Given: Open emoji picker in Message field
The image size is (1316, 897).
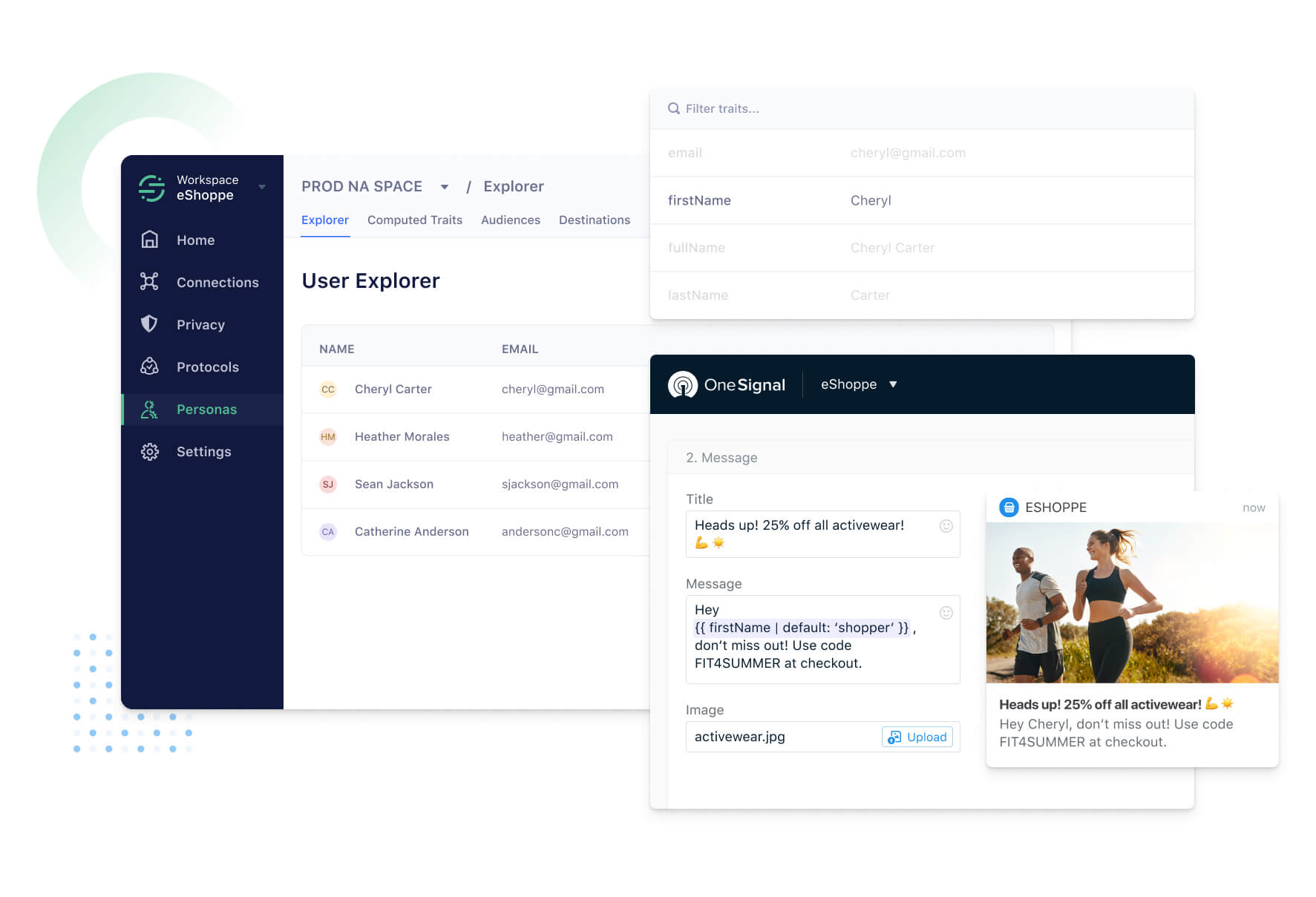Looking at the screenshot, I should pyautogui.click(x=946, y=613).
